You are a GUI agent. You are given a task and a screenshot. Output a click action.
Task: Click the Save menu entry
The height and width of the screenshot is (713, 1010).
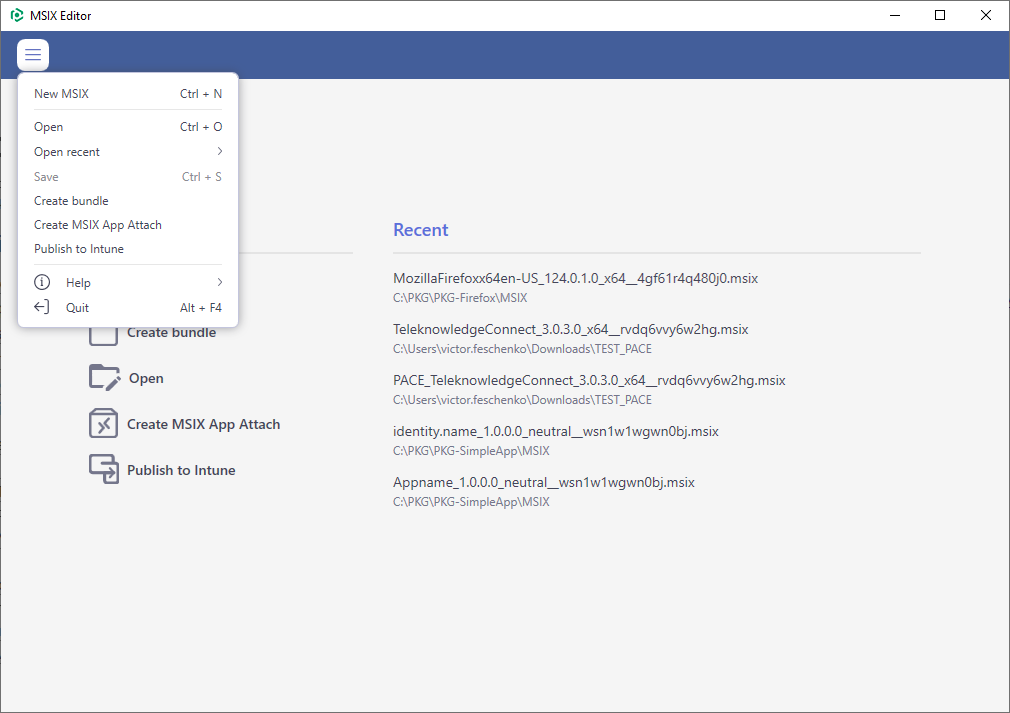pos(128,176)
